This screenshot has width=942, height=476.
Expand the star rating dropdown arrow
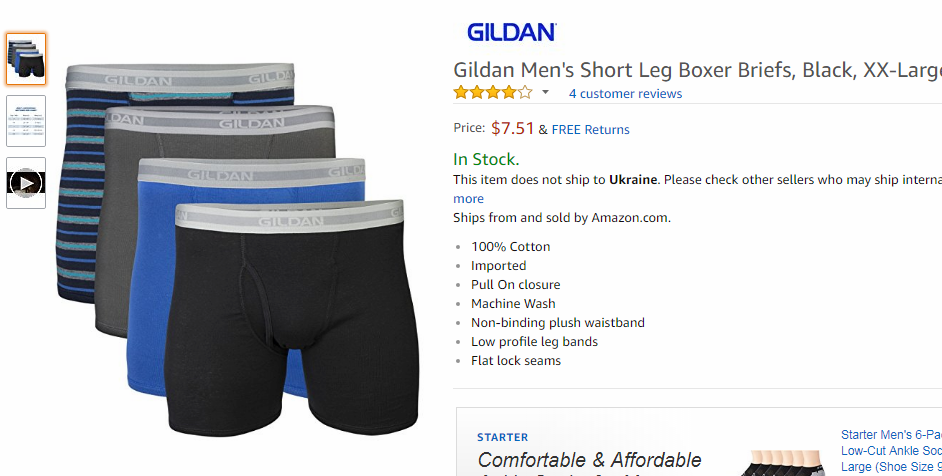point(545,93)
